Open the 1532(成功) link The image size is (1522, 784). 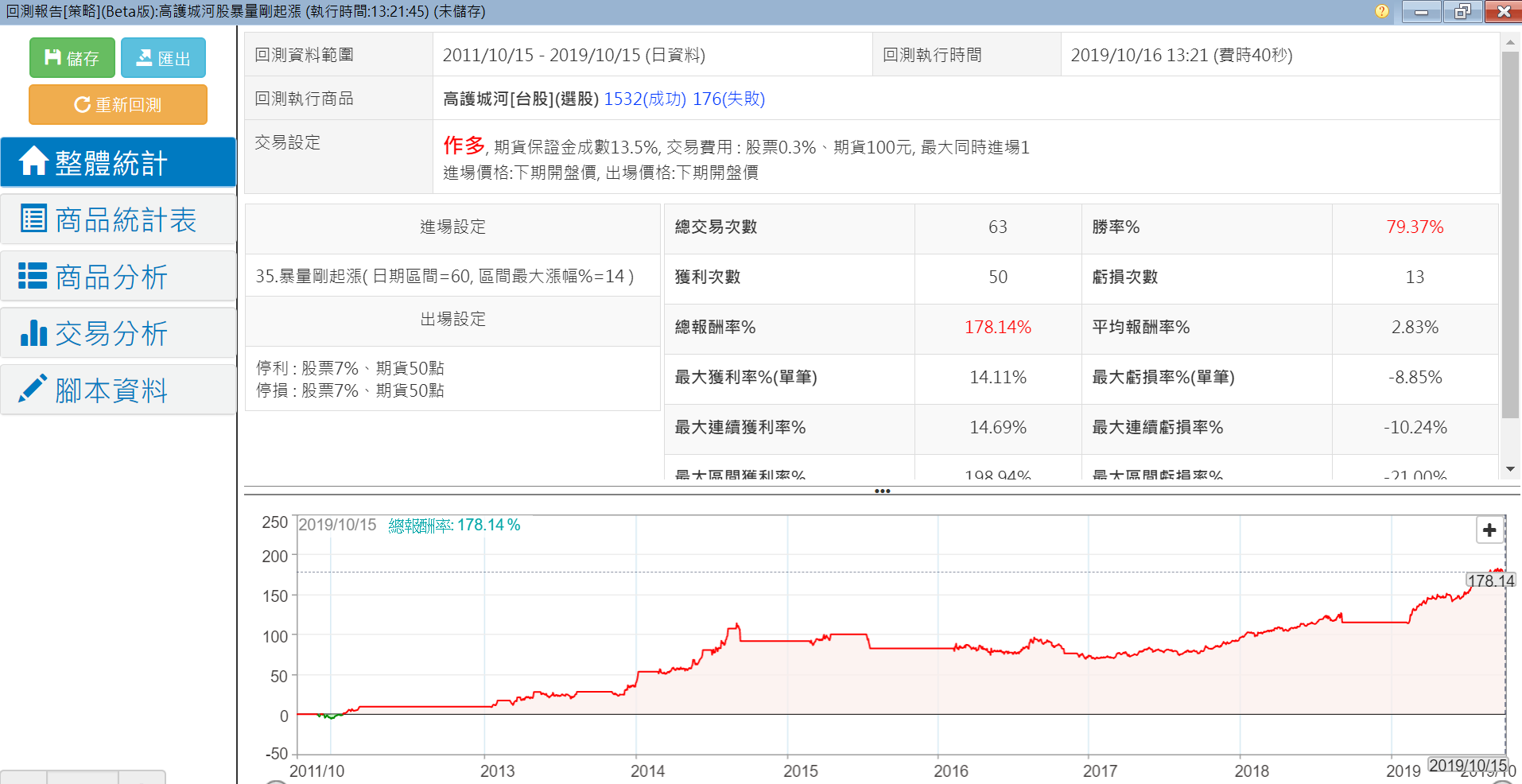pos(644,99)
